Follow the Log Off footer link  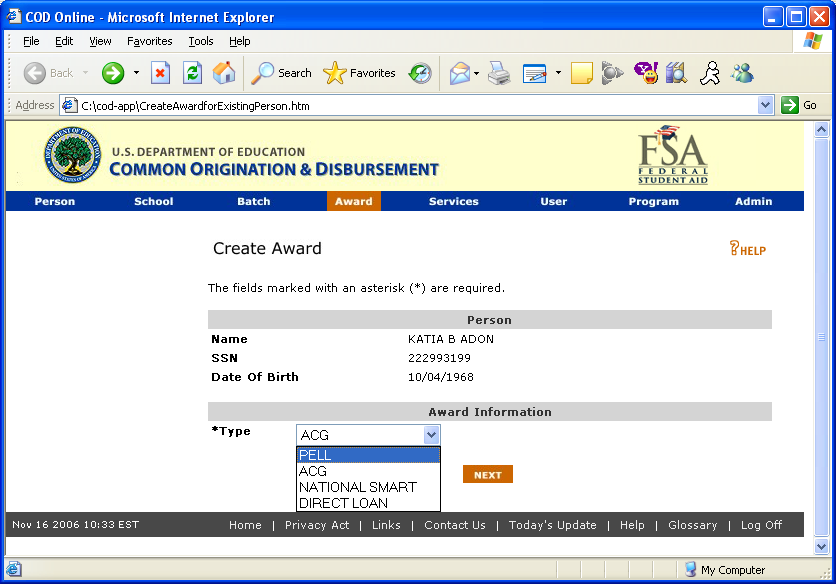click(761, 525)
